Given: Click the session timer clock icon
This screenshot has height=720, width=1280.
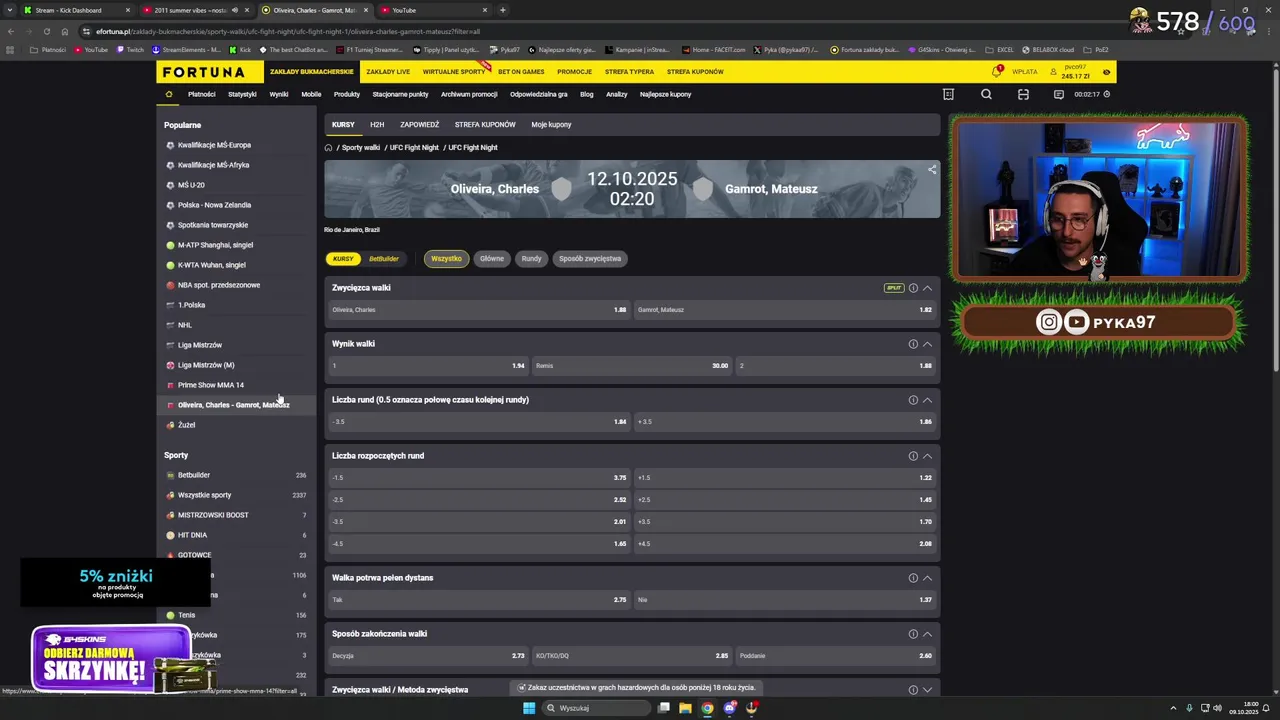Looking at the screenshot, I should (1106, 94).
